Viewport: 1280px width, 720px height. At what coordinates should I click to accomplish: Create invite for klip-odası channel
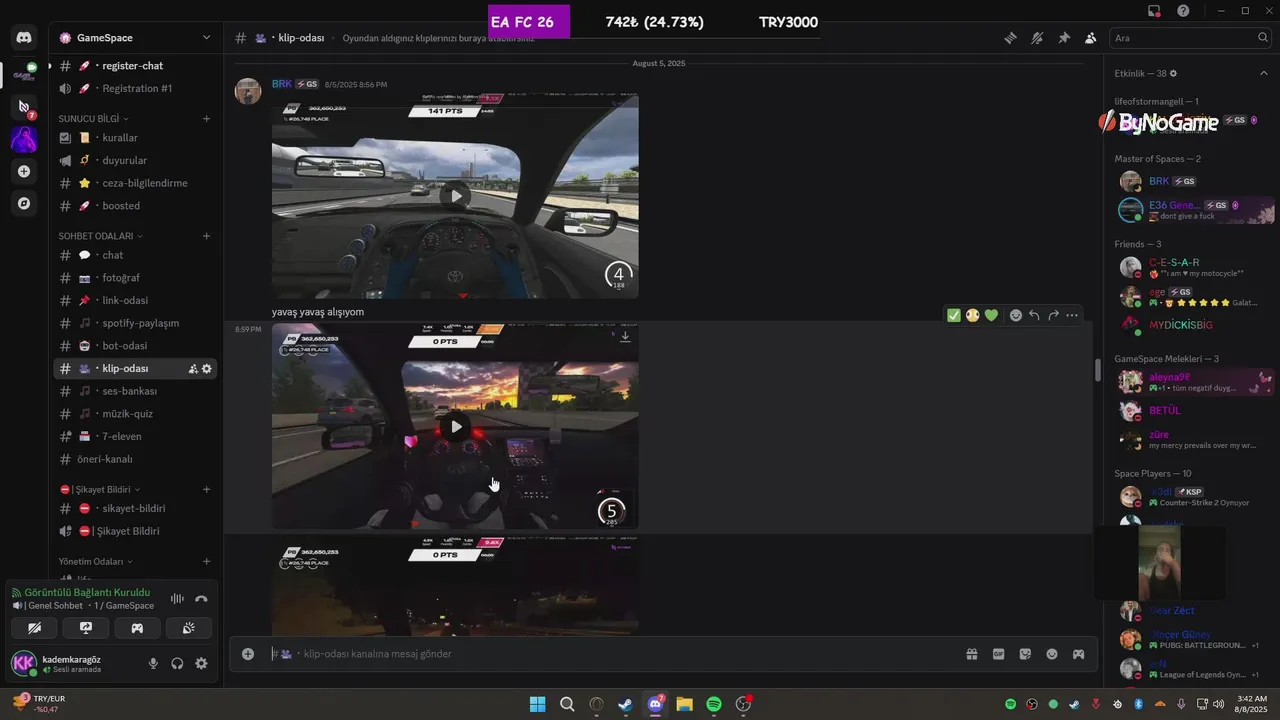[193, 369]
